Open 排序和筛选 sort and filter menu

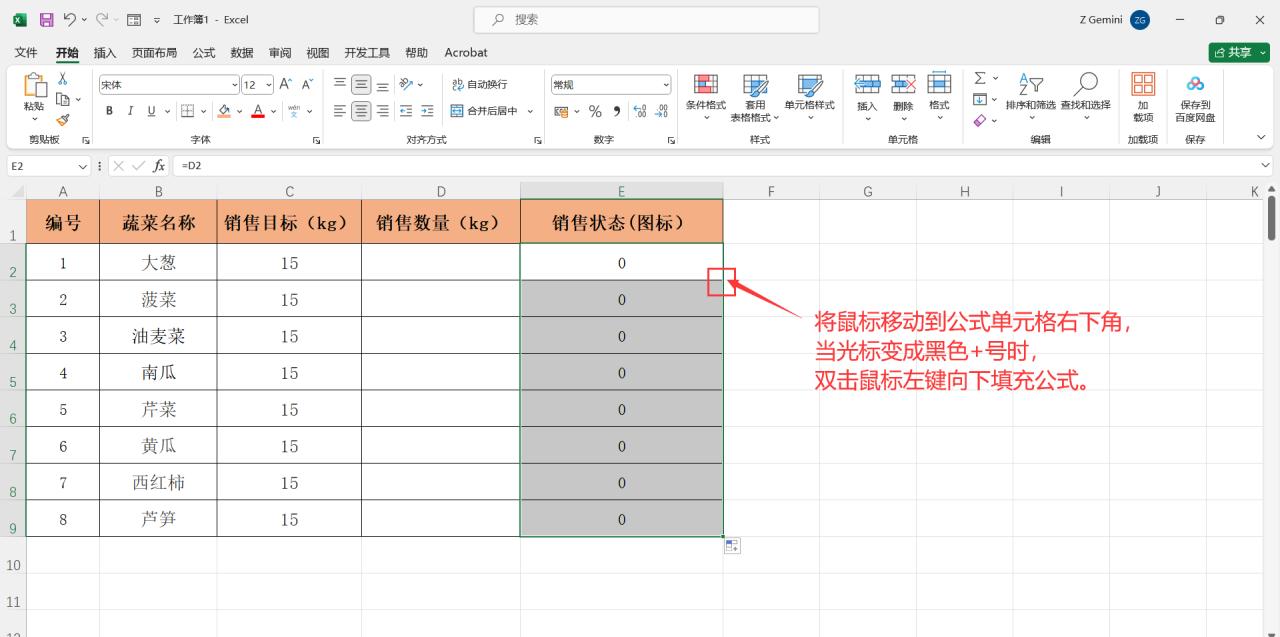coord(1030,97)
